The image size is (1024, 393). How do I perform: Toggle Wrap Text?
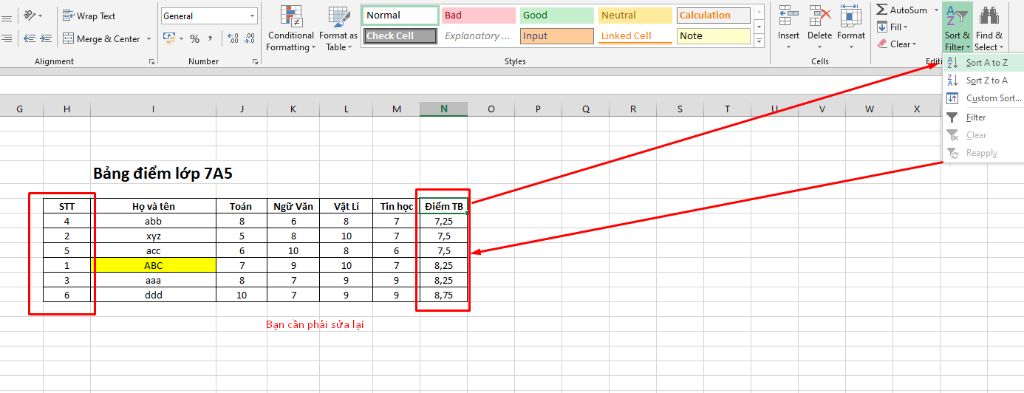[x=89, y=15]
